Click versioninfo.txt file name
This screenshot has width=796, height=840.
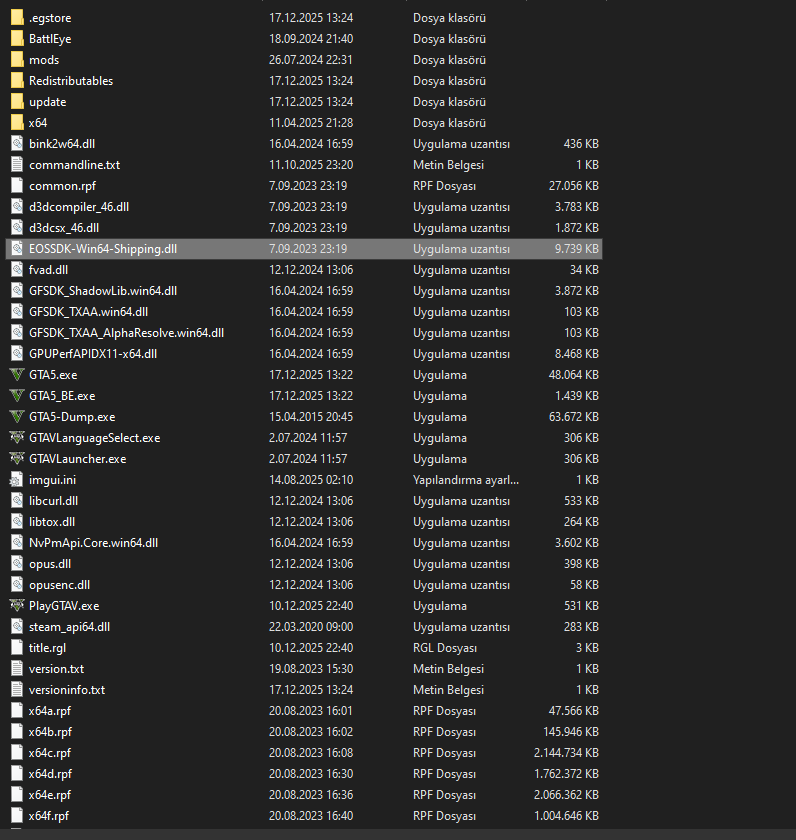[67, 689]
